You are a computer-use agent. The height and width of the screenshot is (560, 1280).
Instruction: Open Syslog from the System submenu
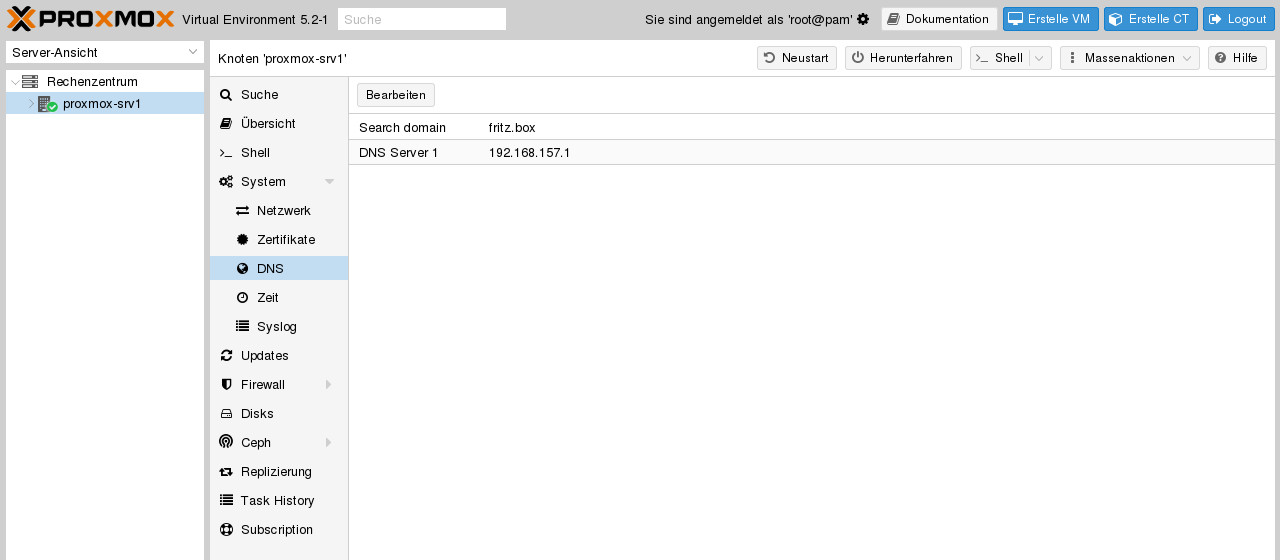(276, 327)
